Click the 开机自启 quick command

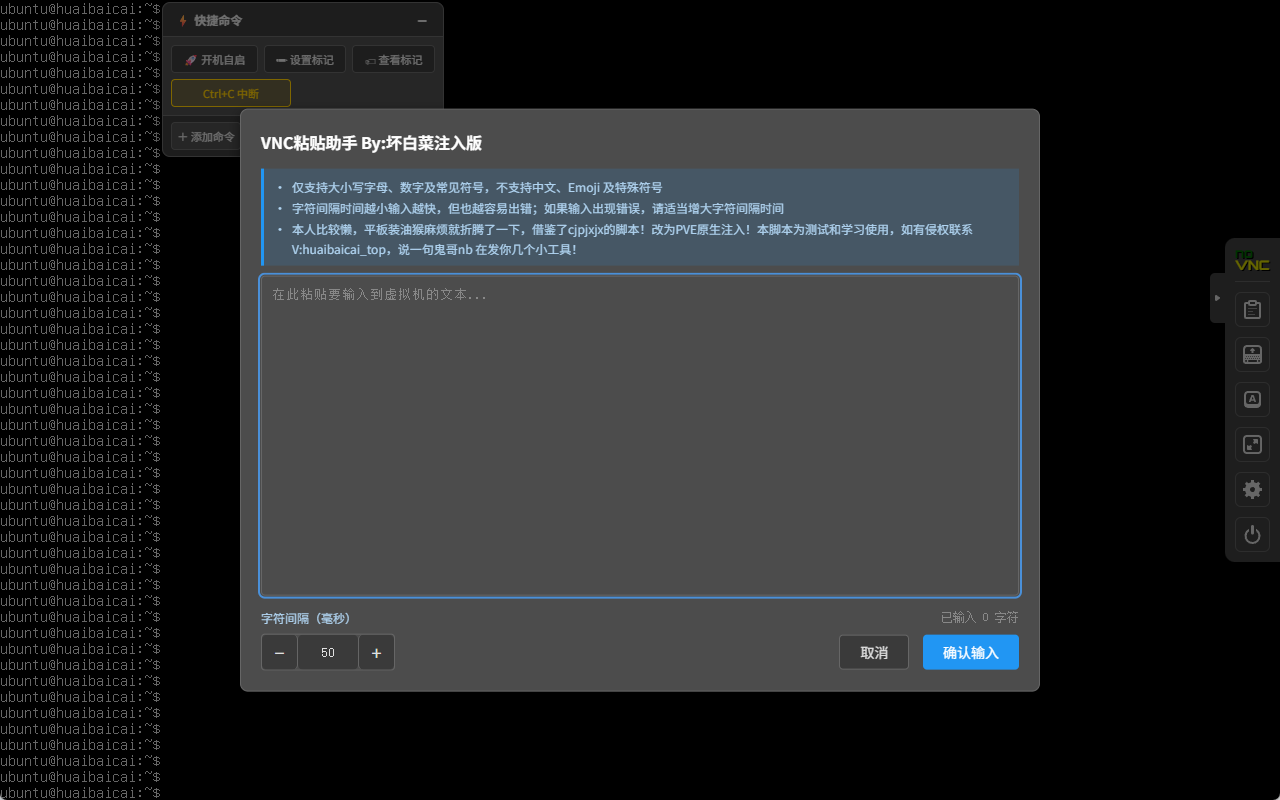click(x=215, y=59)
